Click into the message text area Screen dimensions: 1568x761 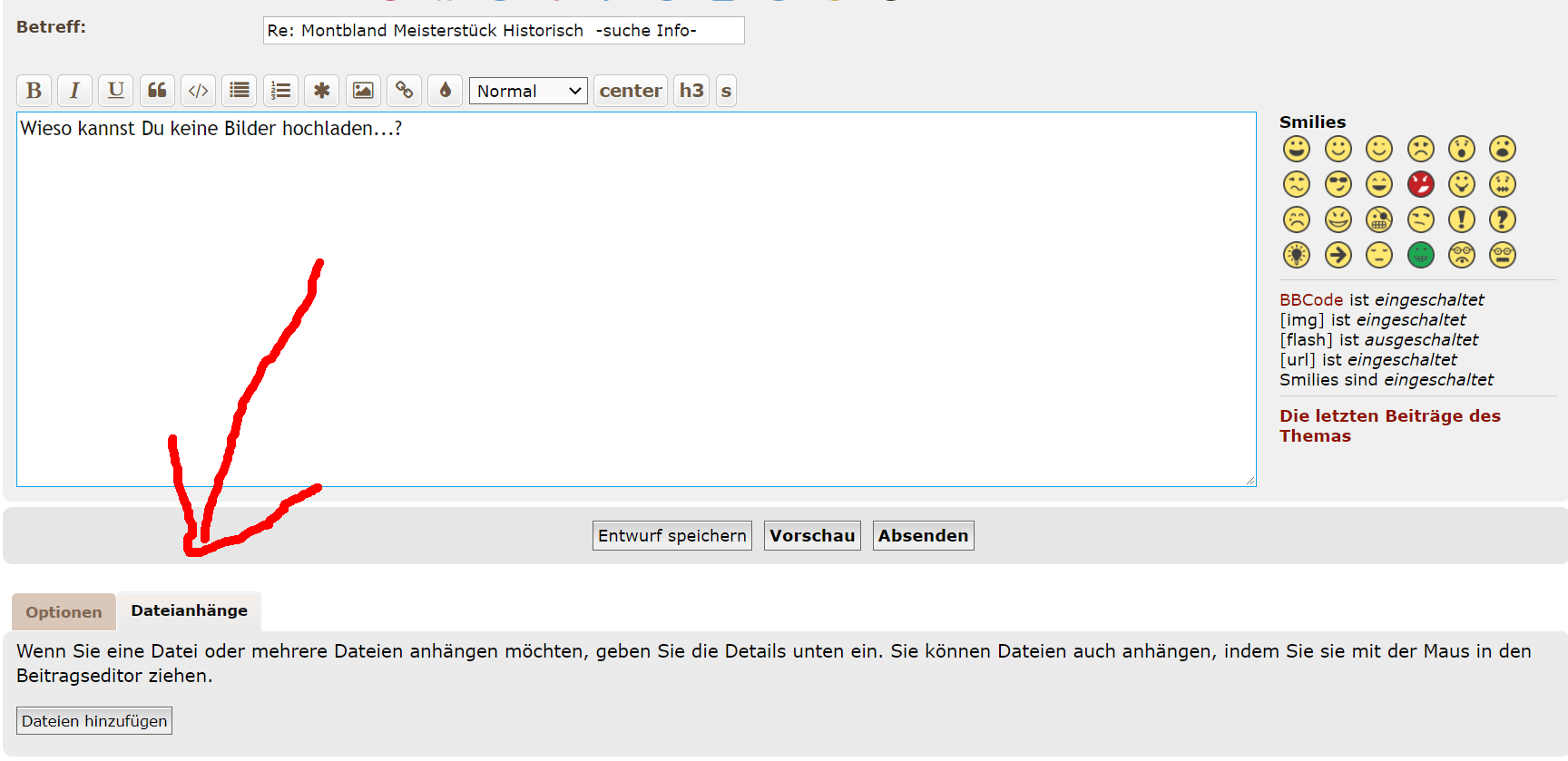tap(636, 299)
